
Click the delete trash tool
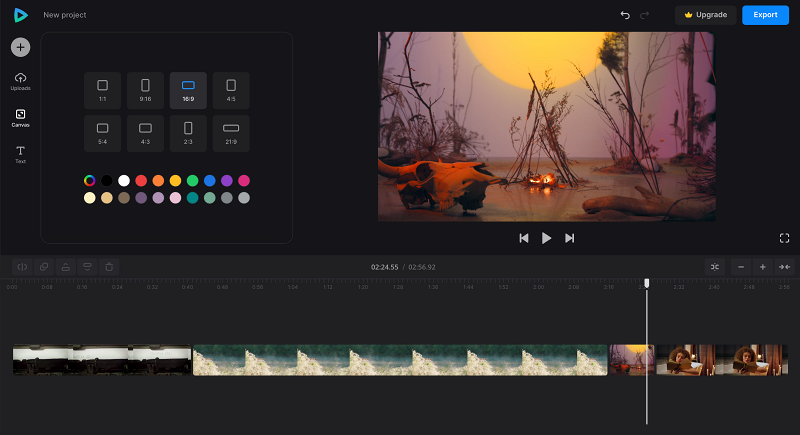coord(109,267)
